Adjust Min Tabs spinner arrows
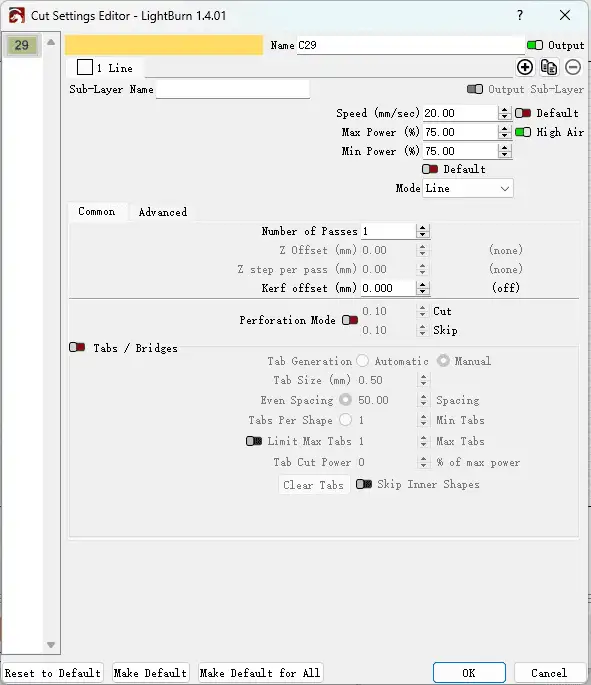 pos(423,420)
